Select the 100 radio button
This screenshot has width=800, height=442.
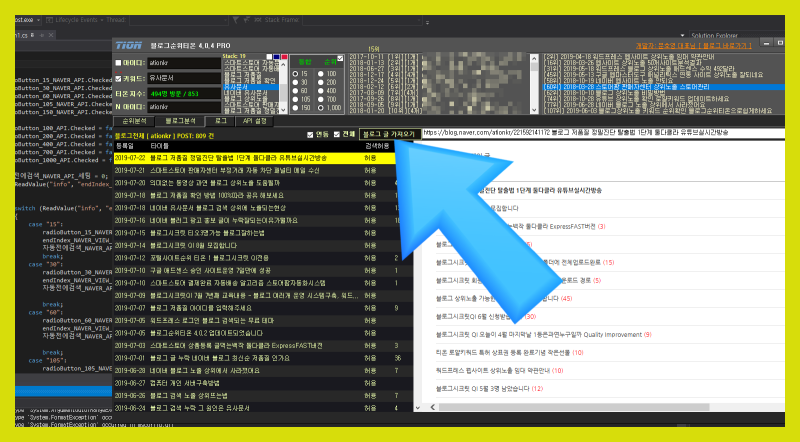pyautogui.click(x=320, y=74)
